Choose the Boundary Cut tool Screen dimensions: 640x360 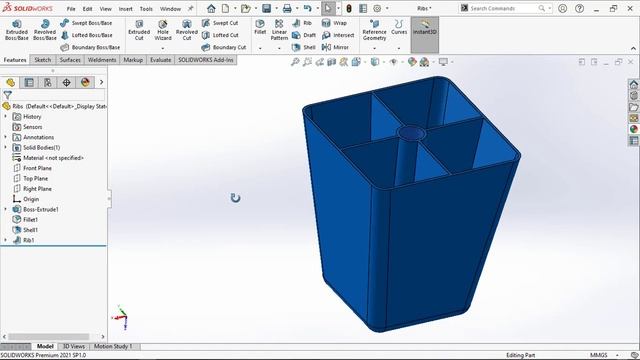[224, 47]
